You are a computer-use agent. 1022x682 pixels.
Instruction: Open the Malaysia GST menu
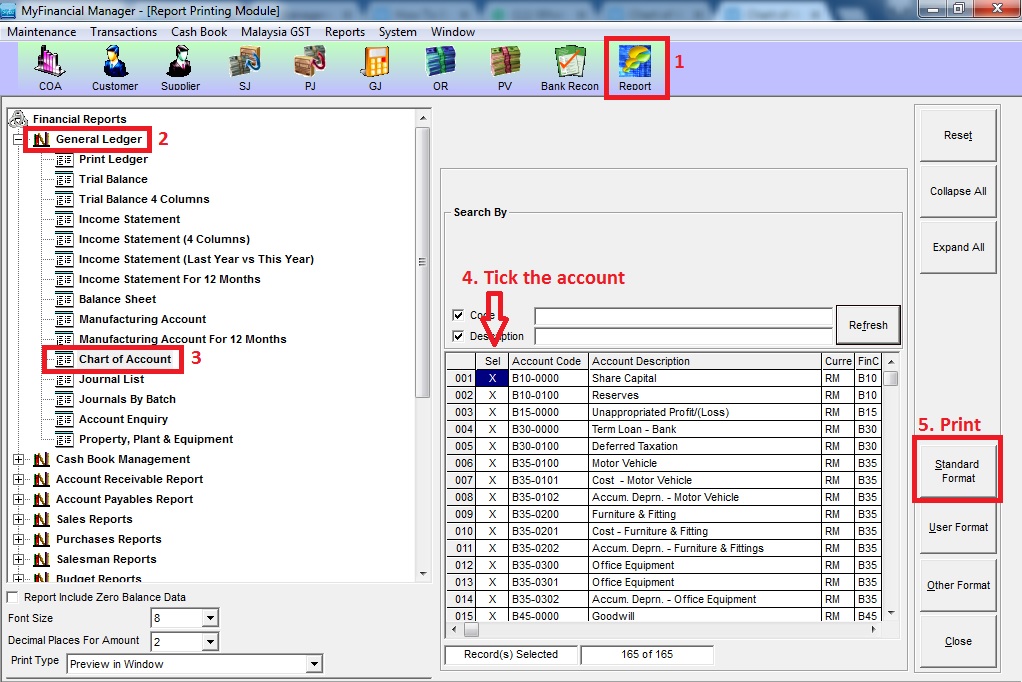275,32
